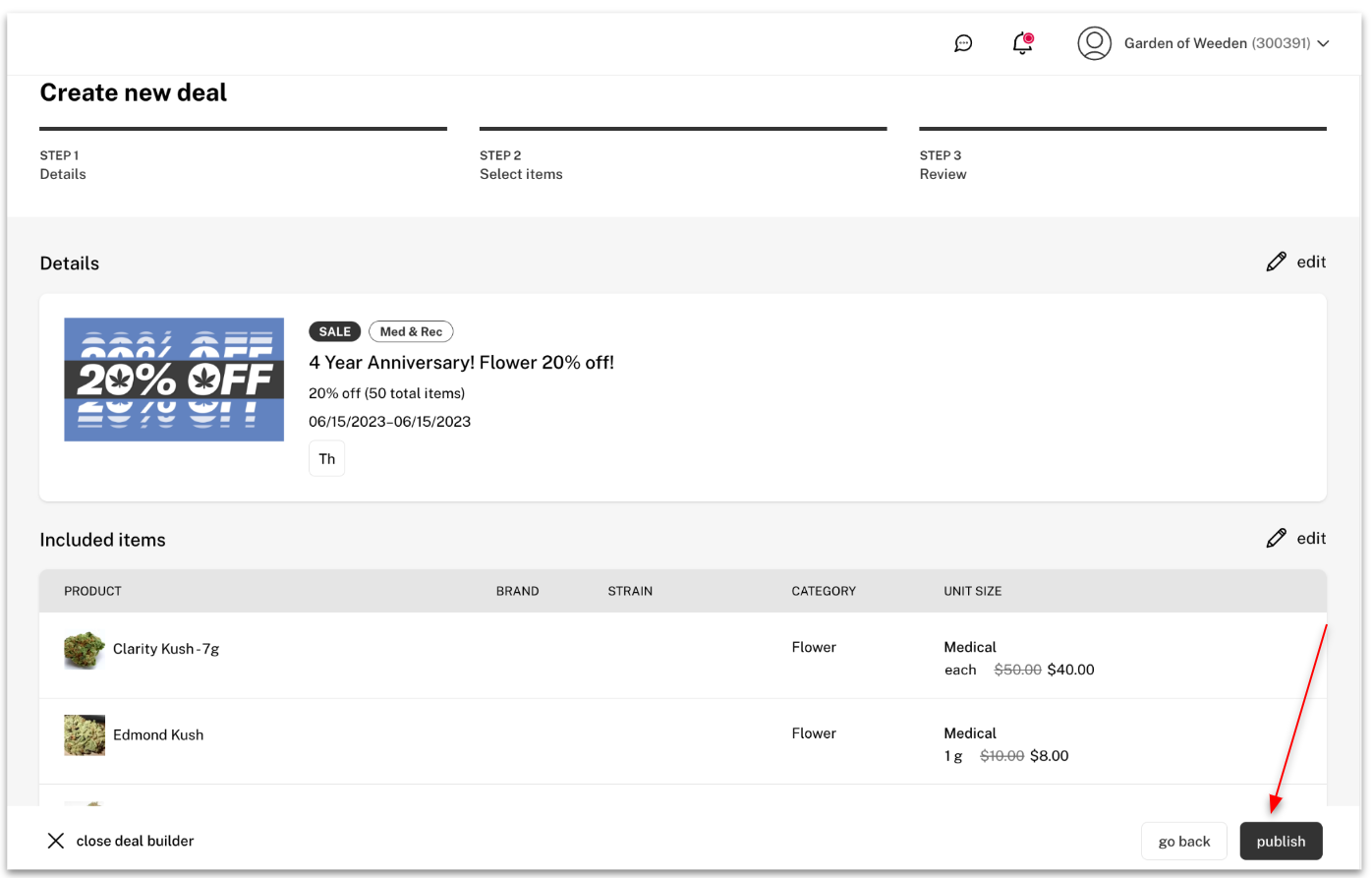Click the Included items heading
The height and width of the screenshot is (878, 1372).
[102, 540]
